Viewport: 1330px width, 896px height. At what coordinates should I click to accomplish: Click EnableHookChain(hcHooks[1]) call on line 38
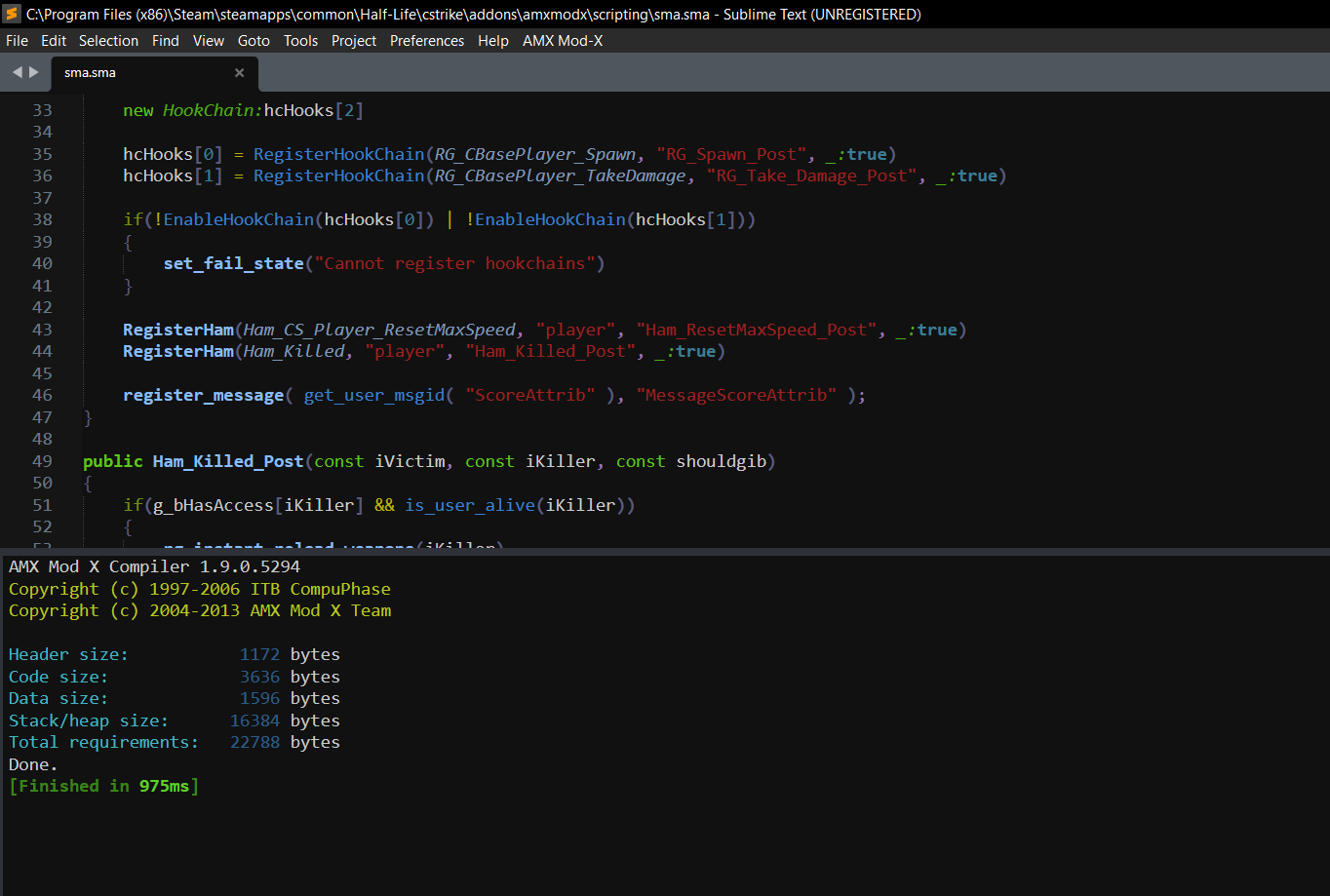pos(609,219)
